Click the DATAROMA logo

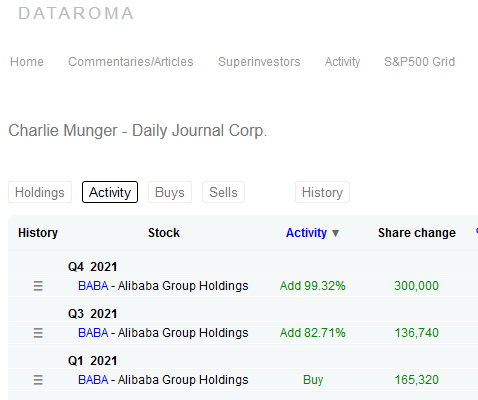click(x=76, y=14)
